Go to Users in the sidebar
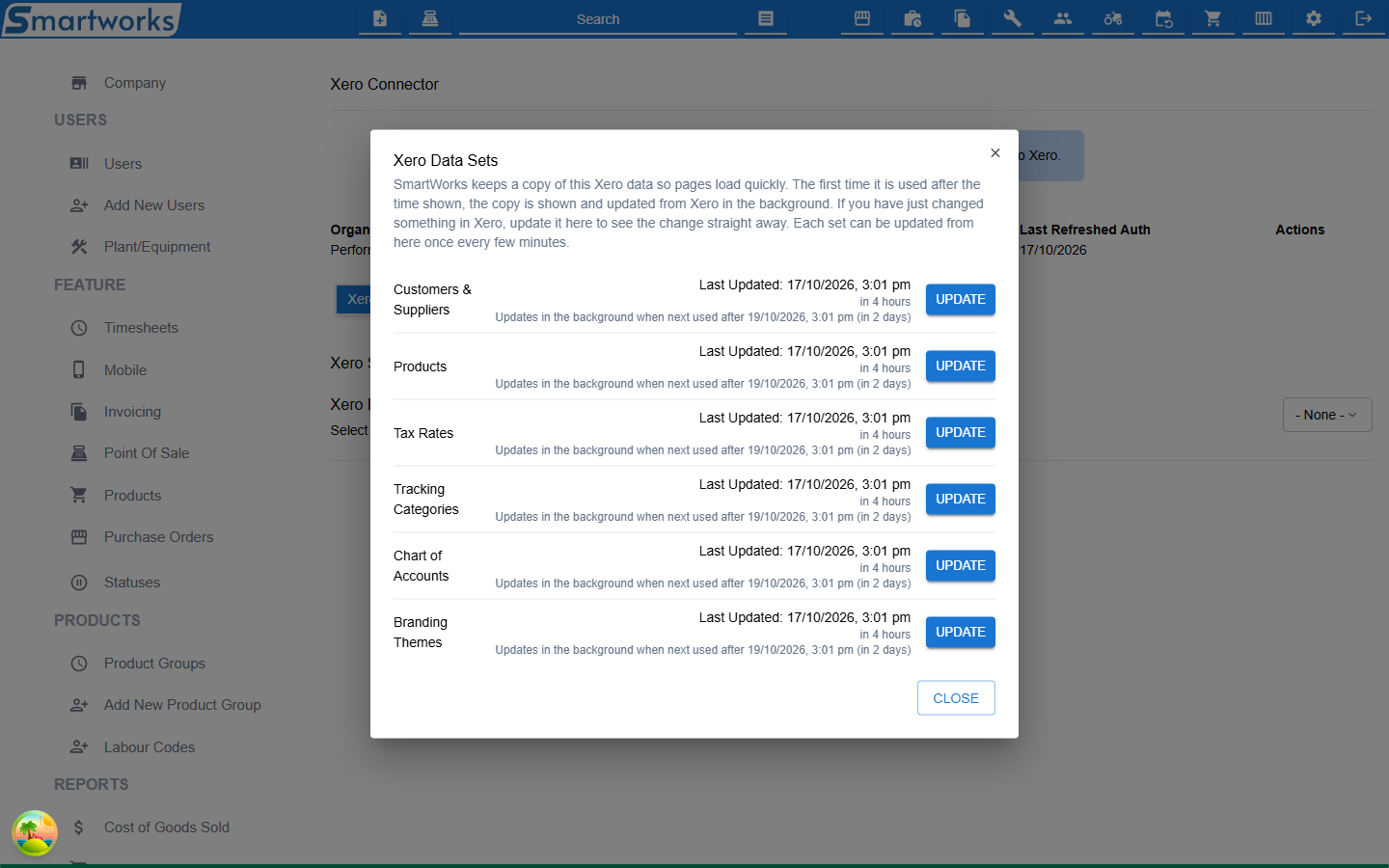Viewport: 1389px width, 868px height. tap(123, 164)
